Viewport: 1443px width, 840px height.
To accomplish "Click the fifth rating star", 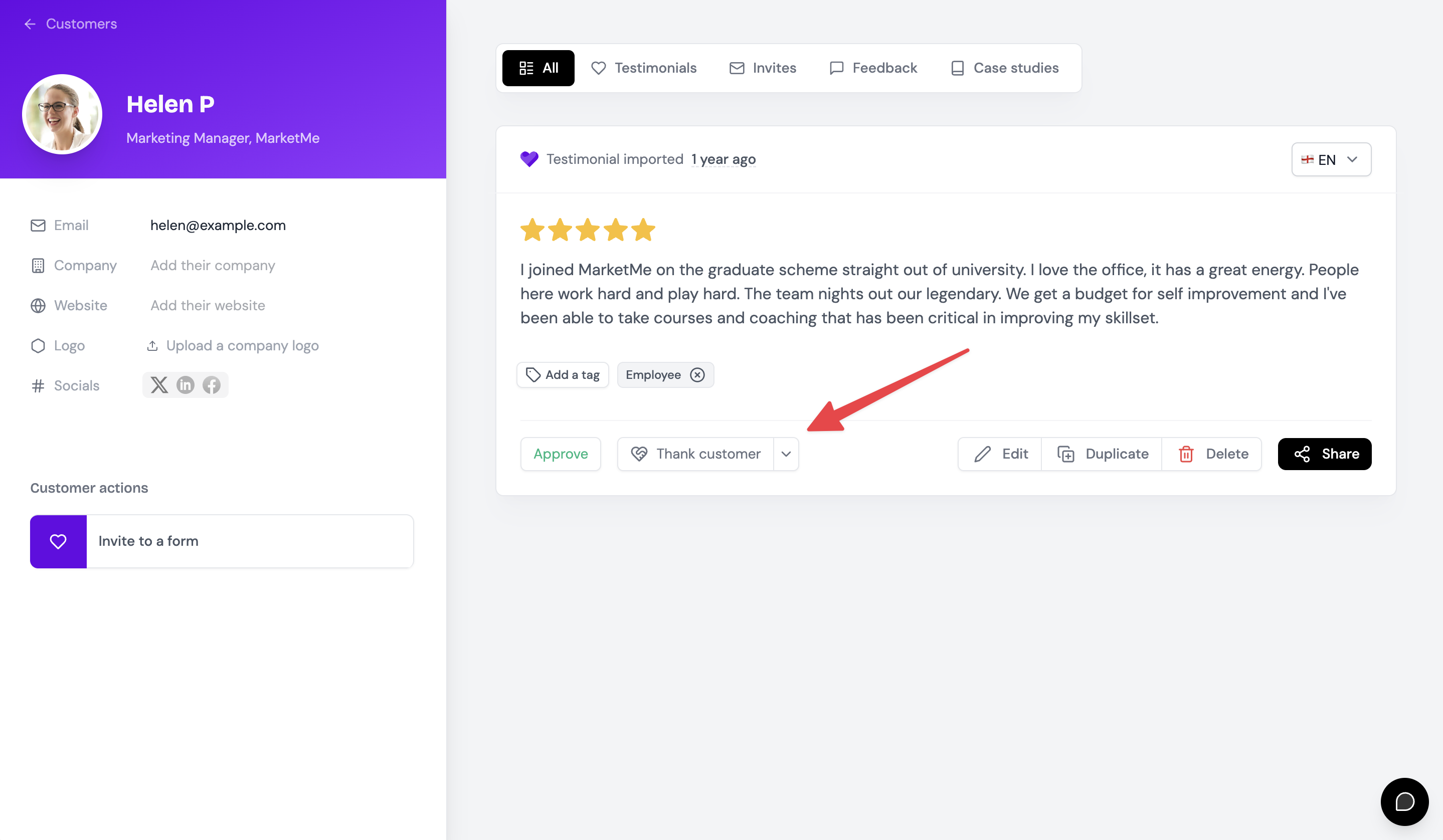I will click(643, 230).
